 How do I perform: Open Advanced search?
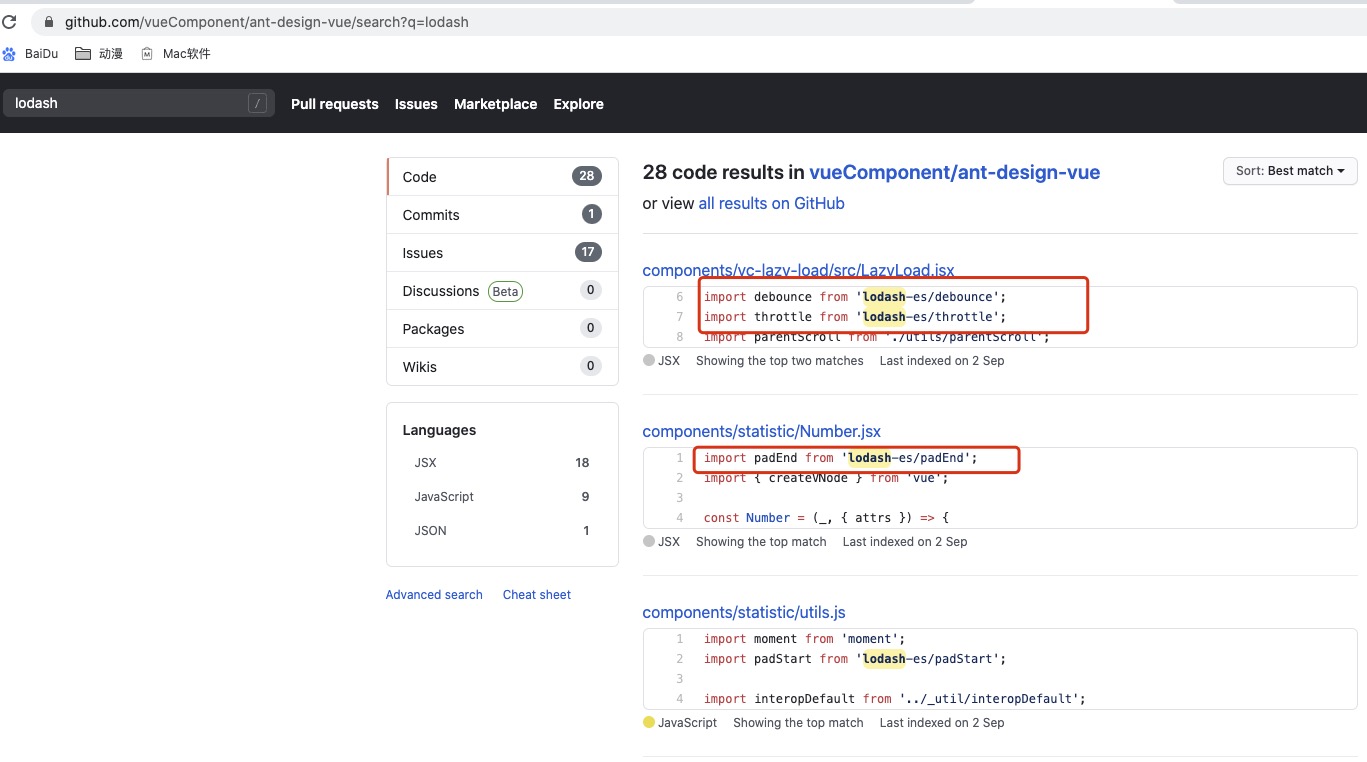click(434, 595)
